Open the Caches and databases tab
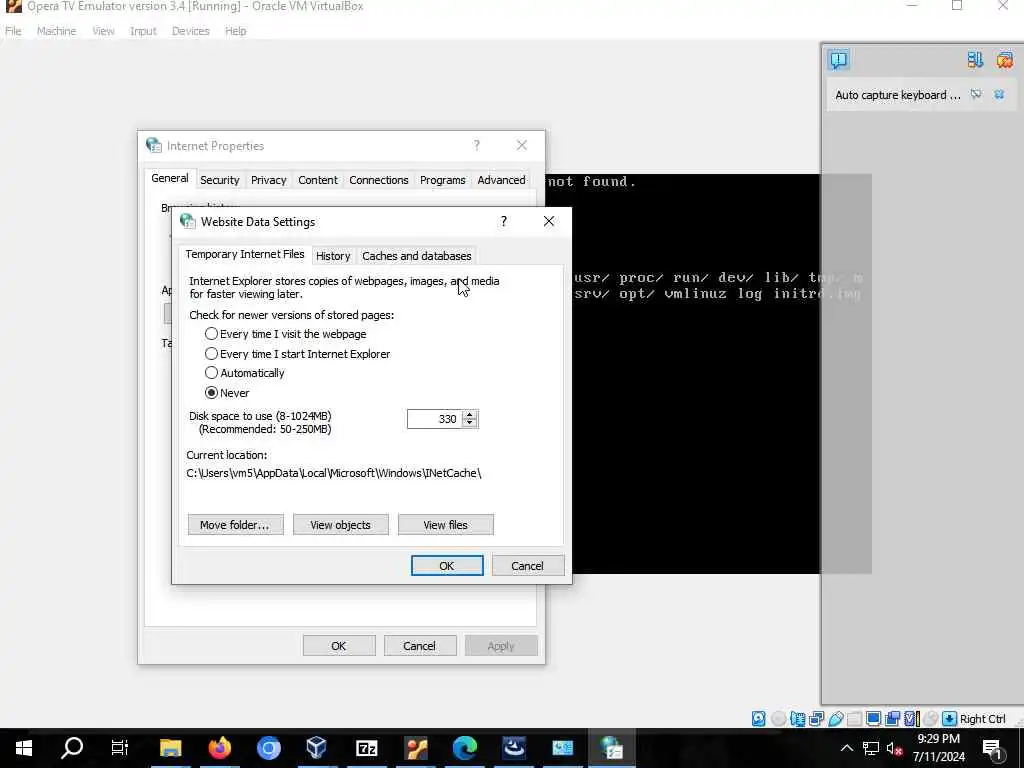Image resolution: width=1024 pixels, height=768 pixels. [x=417, y=256]
